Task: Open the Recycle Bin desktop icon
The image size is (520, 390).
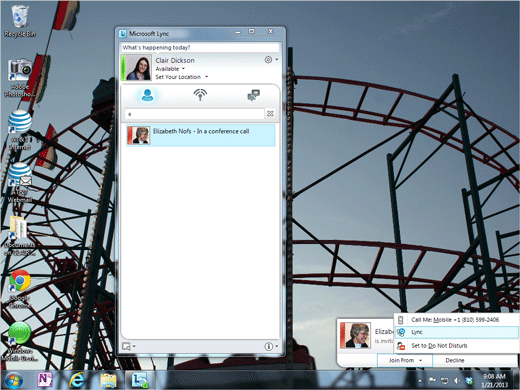Action: pyautogui.click(x=20, y=21)
